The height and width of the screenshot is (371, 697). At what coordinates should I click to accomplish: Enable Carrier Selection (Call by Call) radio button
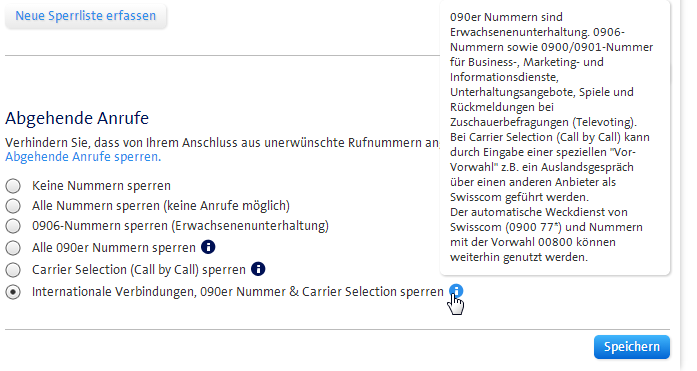13,270
